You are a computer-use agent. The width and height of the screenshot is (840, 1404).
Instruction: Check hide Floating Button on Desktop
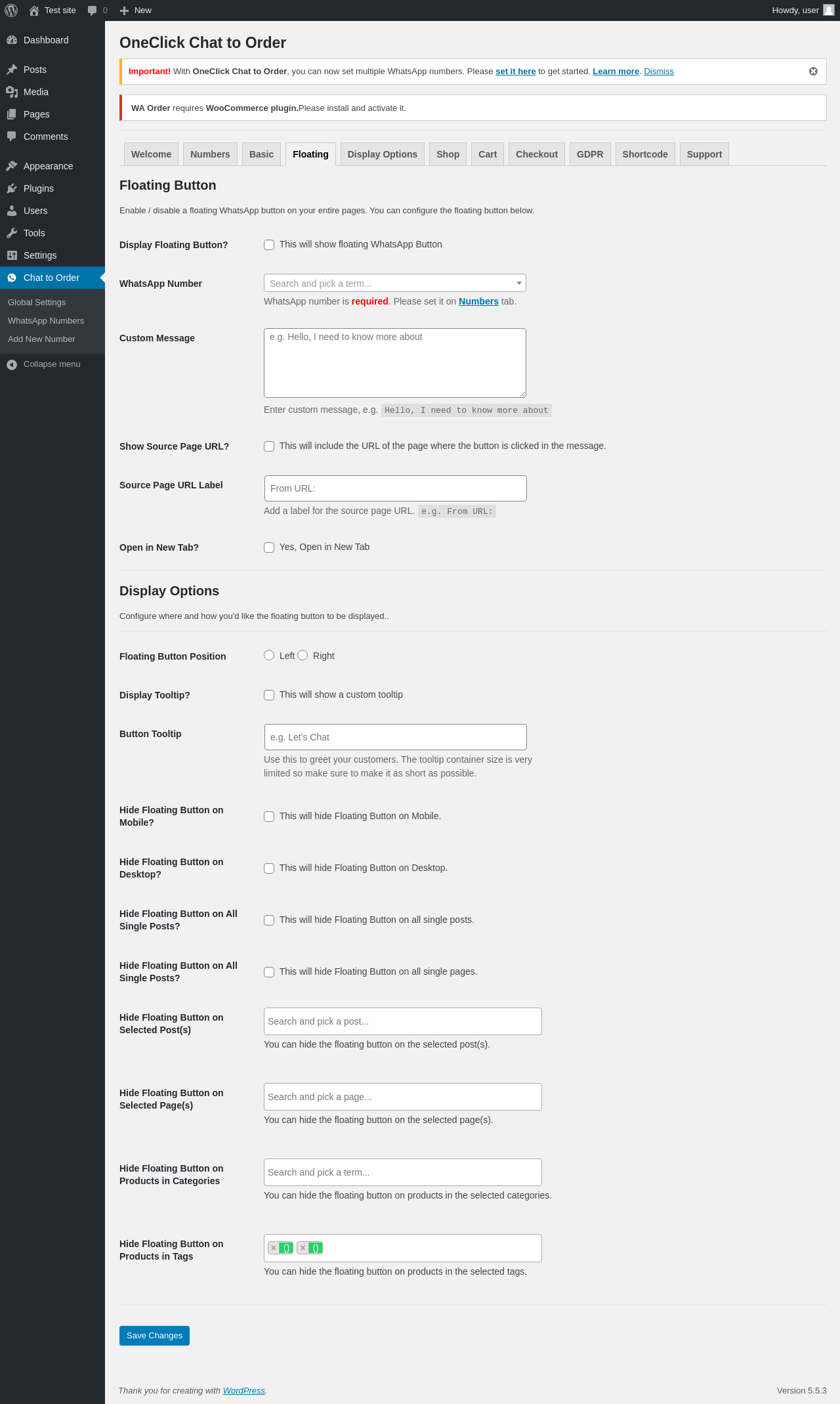[x=269, y=868]
